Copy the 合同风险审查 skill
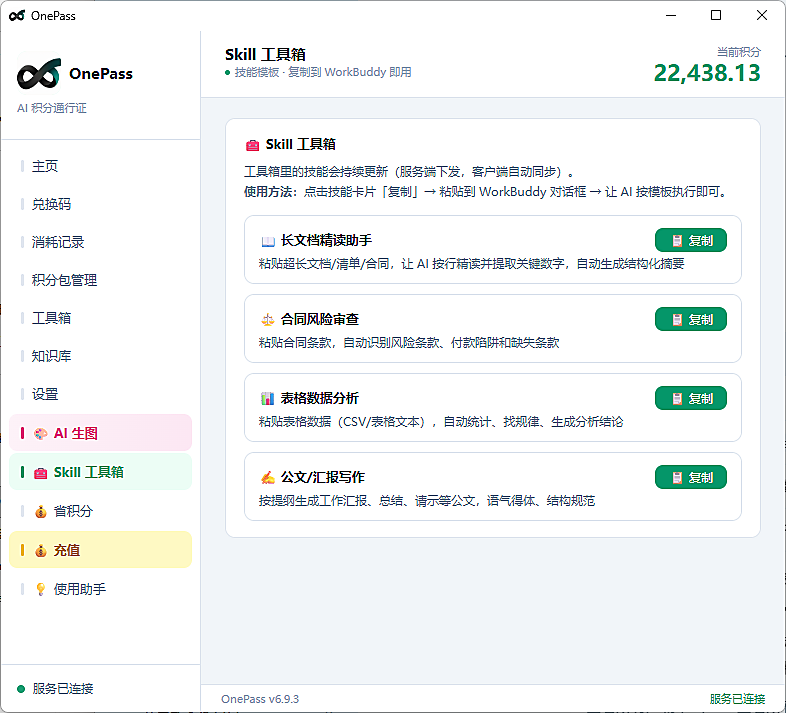 [x=691, y=319]
